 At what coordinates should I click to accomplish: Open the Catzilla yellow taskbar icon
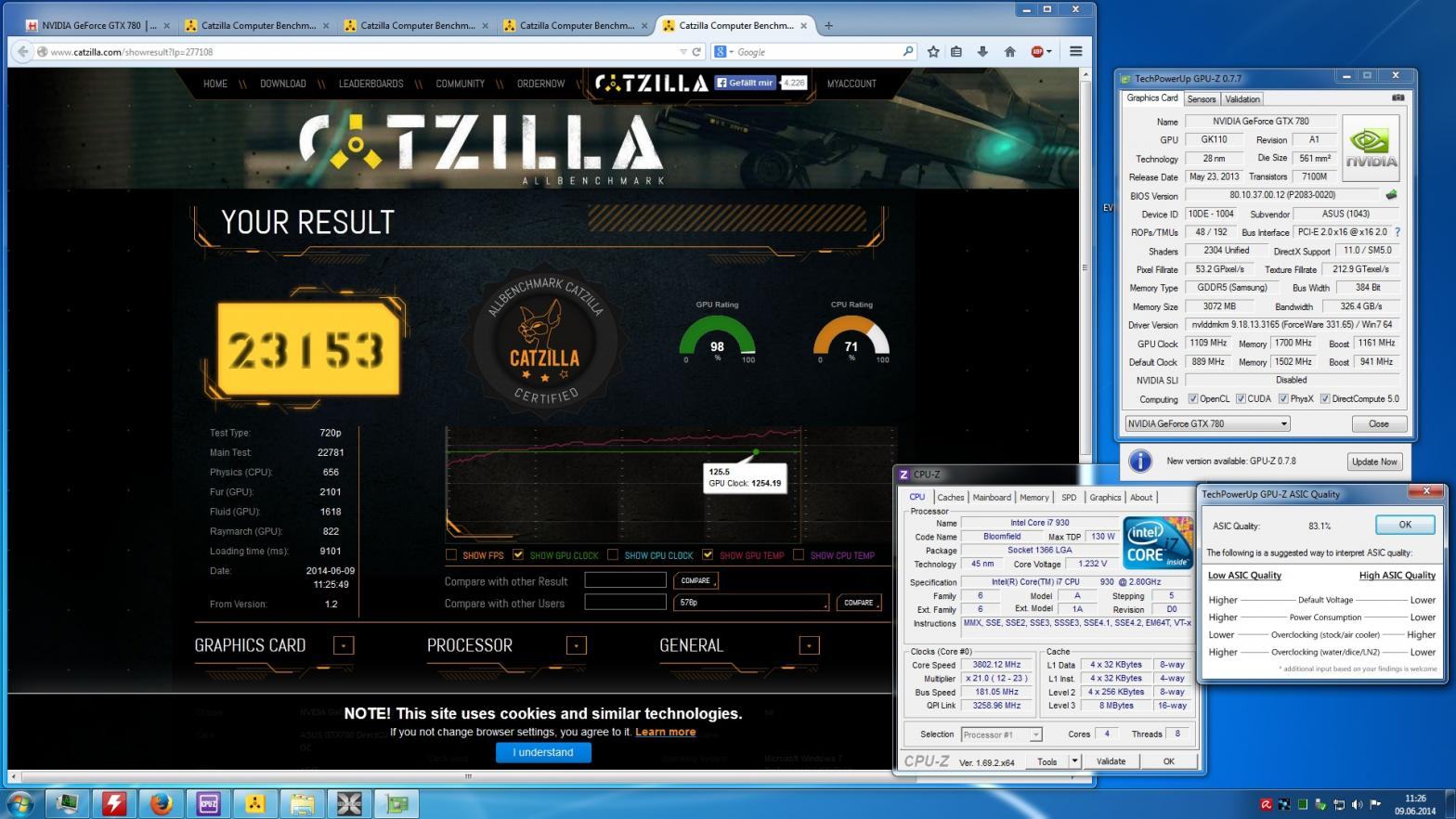point(255,803)
